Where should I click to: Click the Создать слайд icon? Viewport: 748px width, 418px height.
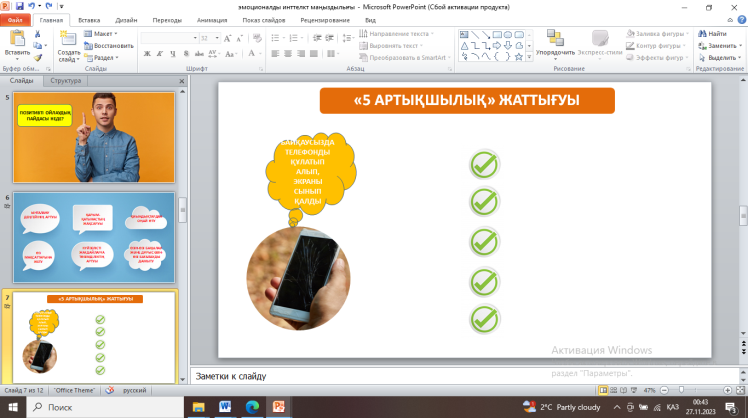tap(69, 40)
